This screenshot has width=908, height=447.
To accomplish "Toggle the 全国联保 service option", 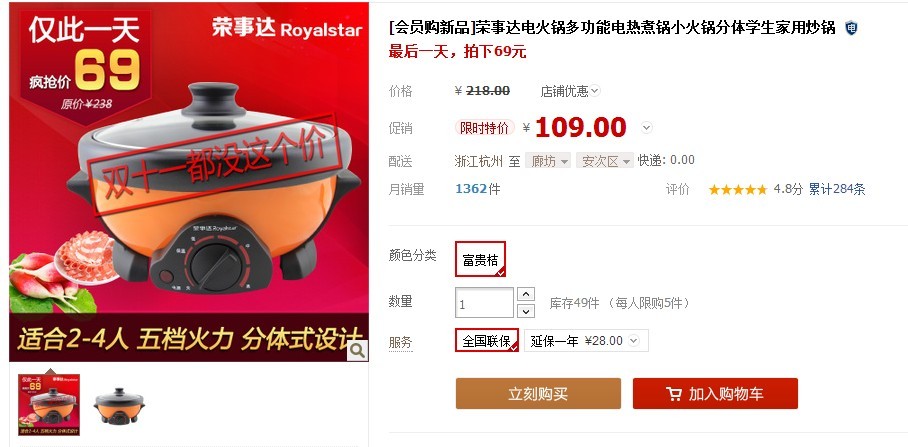I will pyautogui.click(x=486, y=340).
